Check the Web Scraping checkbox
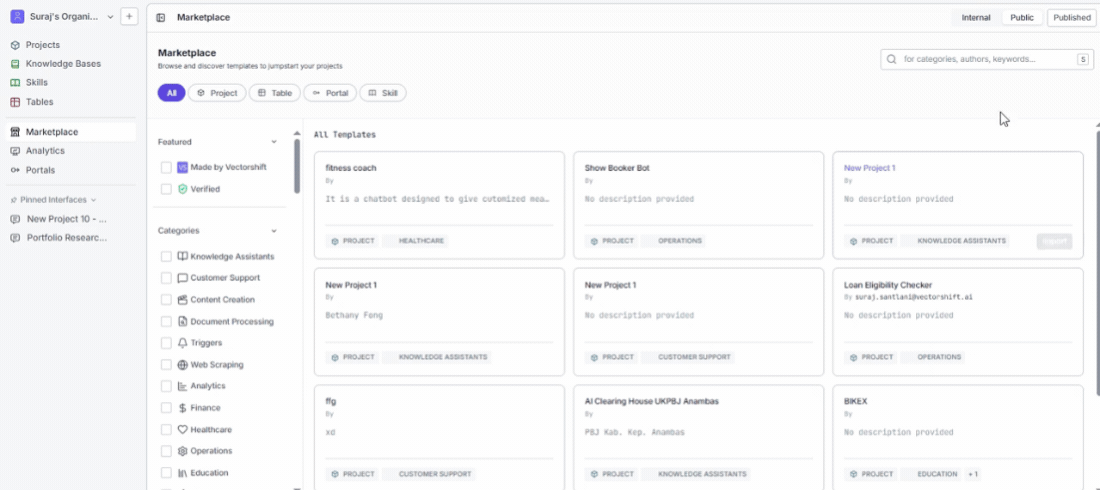Screen dimensions: 1100x490 (166, 365)
